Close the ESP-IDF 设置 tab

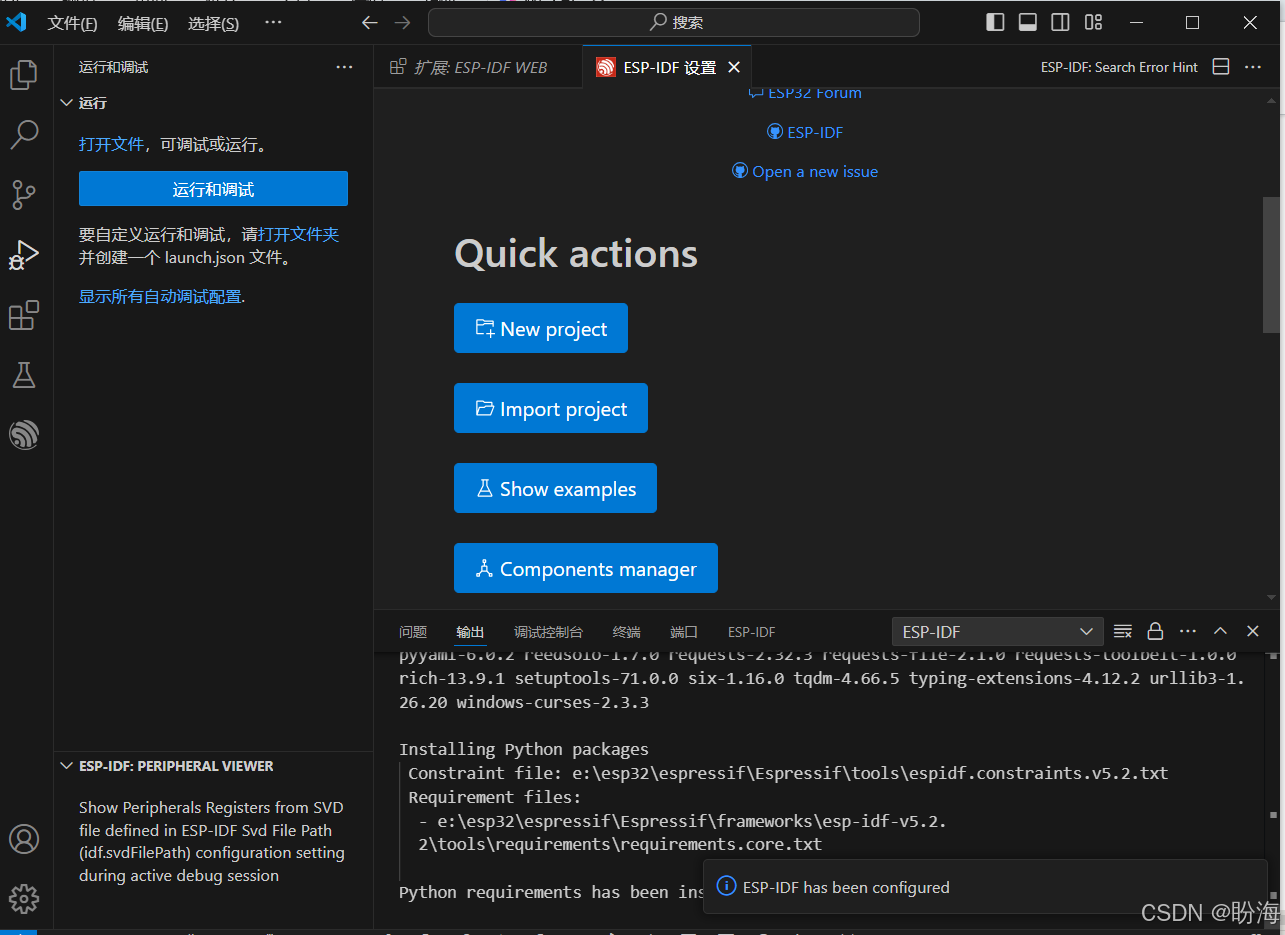pyautogui.click(x=734, y=67)
